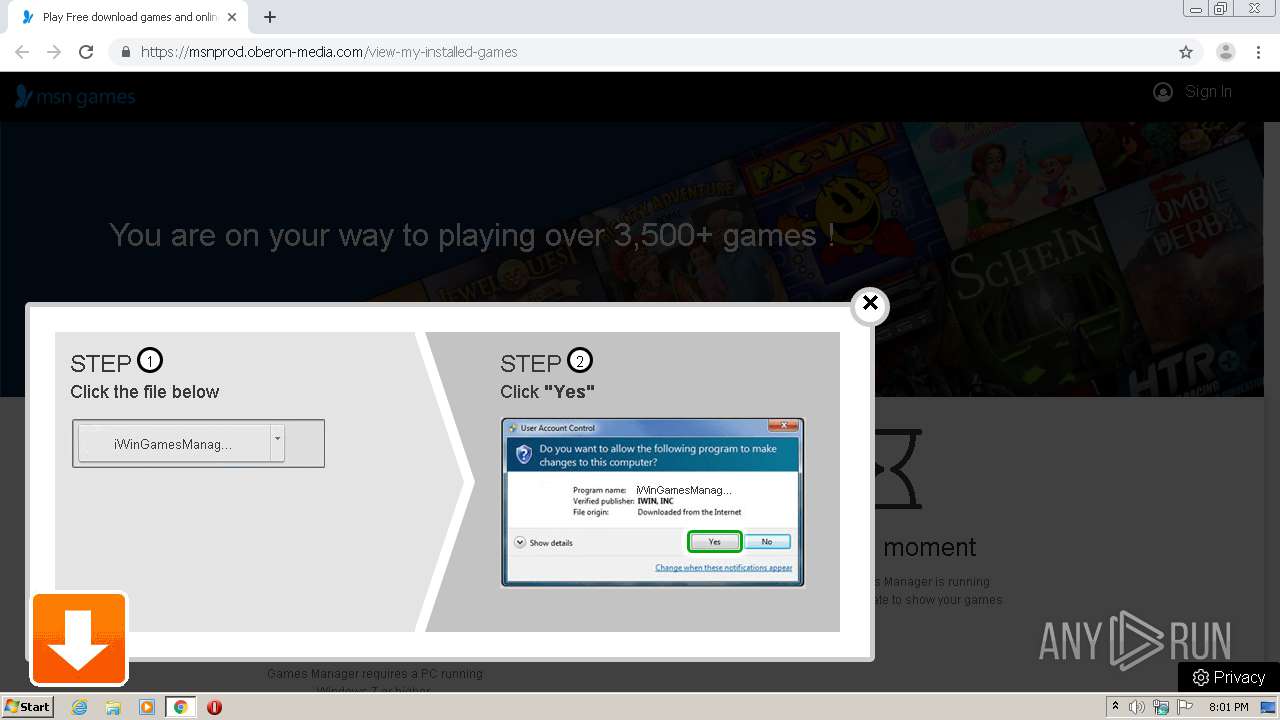Switch to Chrome taskbar button
Image resolution: width=1280 pixels, height=720 pixels.
coord(180,707)
